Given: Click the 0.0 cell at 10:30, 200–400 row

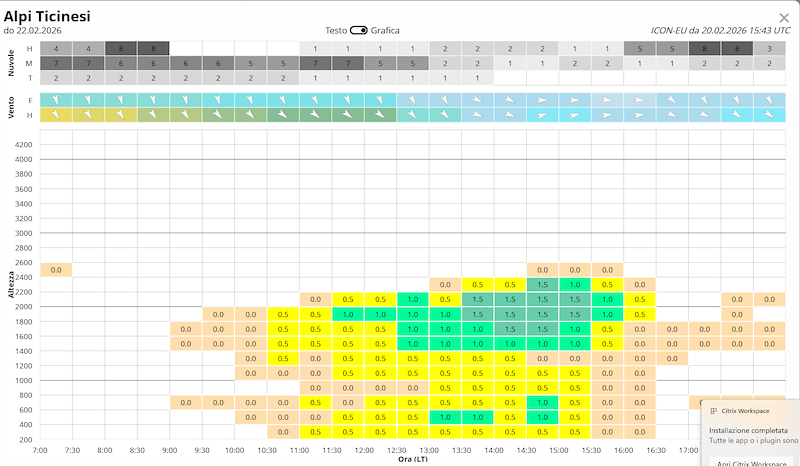Looking at the screenshot, I should (x=283, y=432).
